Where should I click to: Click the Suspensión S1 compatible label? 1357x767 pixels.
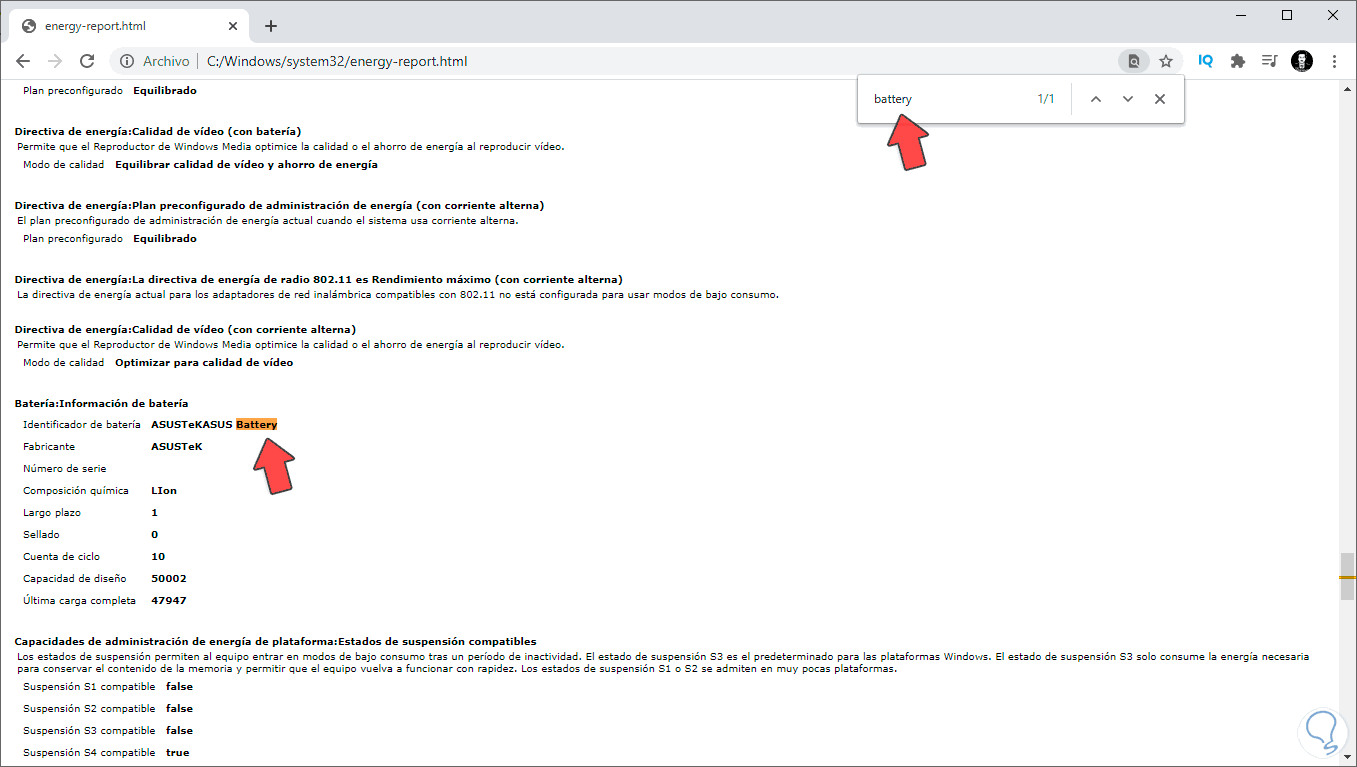[x=89, y=687]
